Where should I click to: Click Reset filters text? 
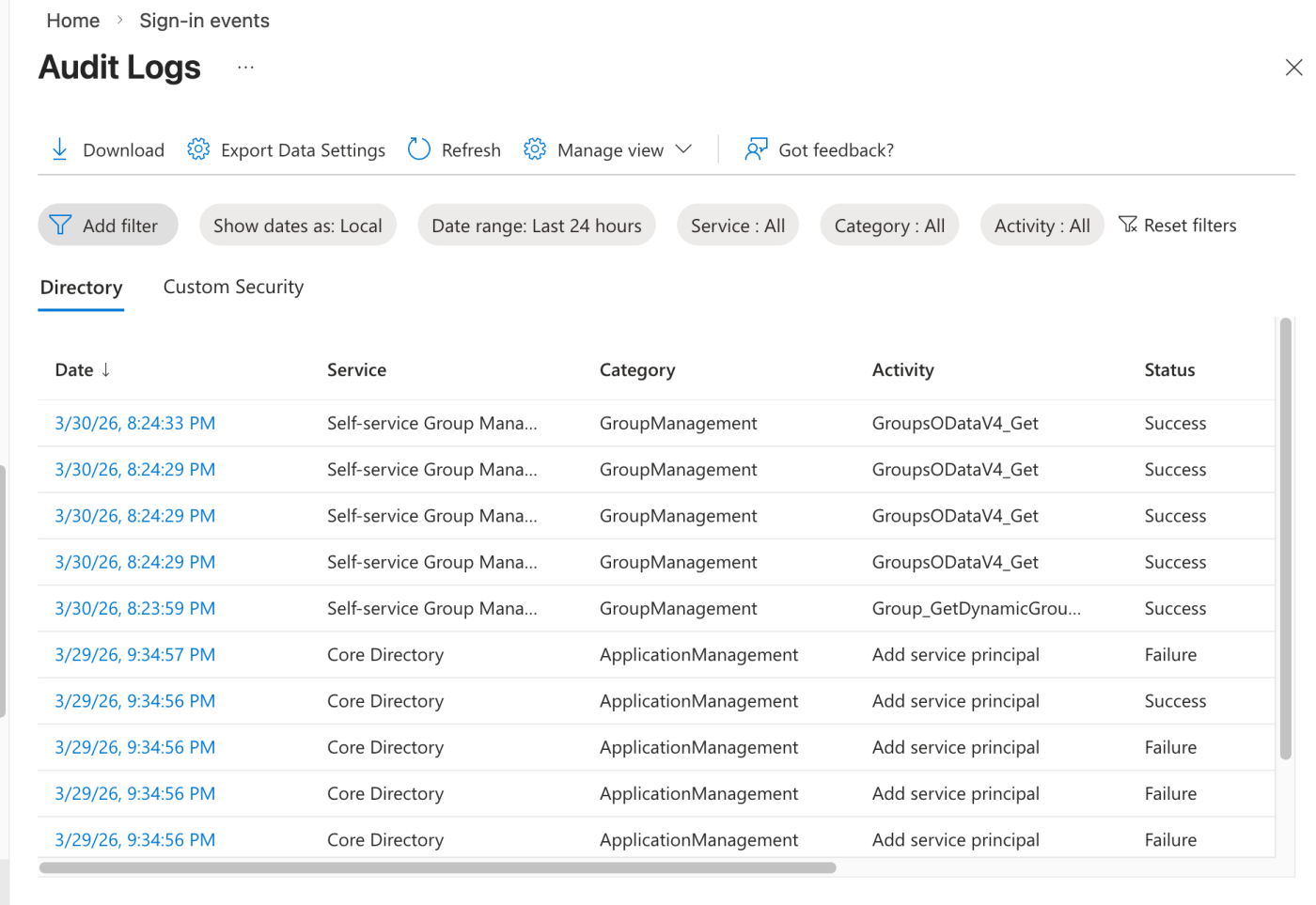tap(1190, 226)
